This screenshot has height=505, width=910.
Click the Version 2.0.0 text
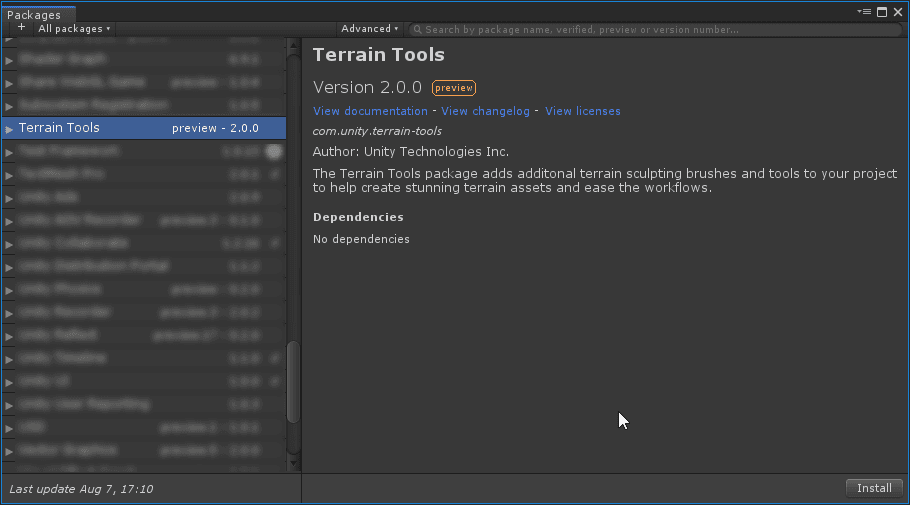pos(367,87)
